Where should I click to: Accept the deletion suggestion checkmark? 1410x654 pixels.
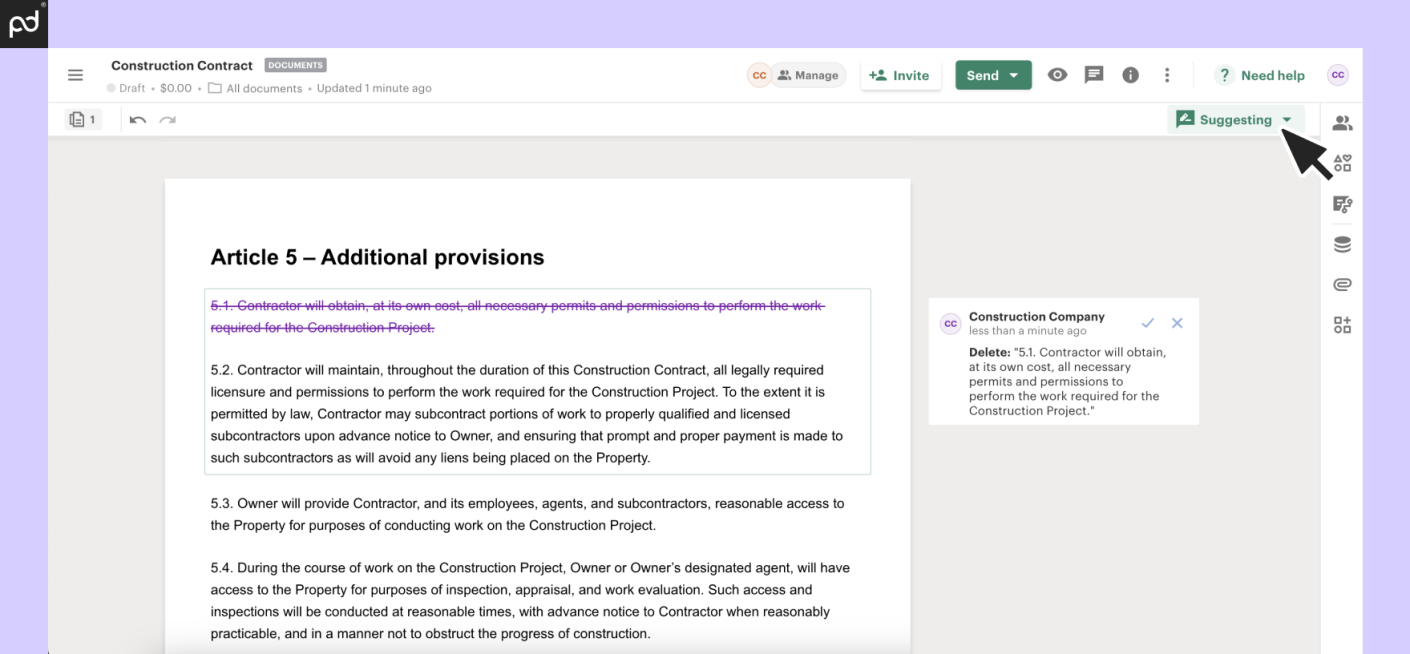point(1147,323)
